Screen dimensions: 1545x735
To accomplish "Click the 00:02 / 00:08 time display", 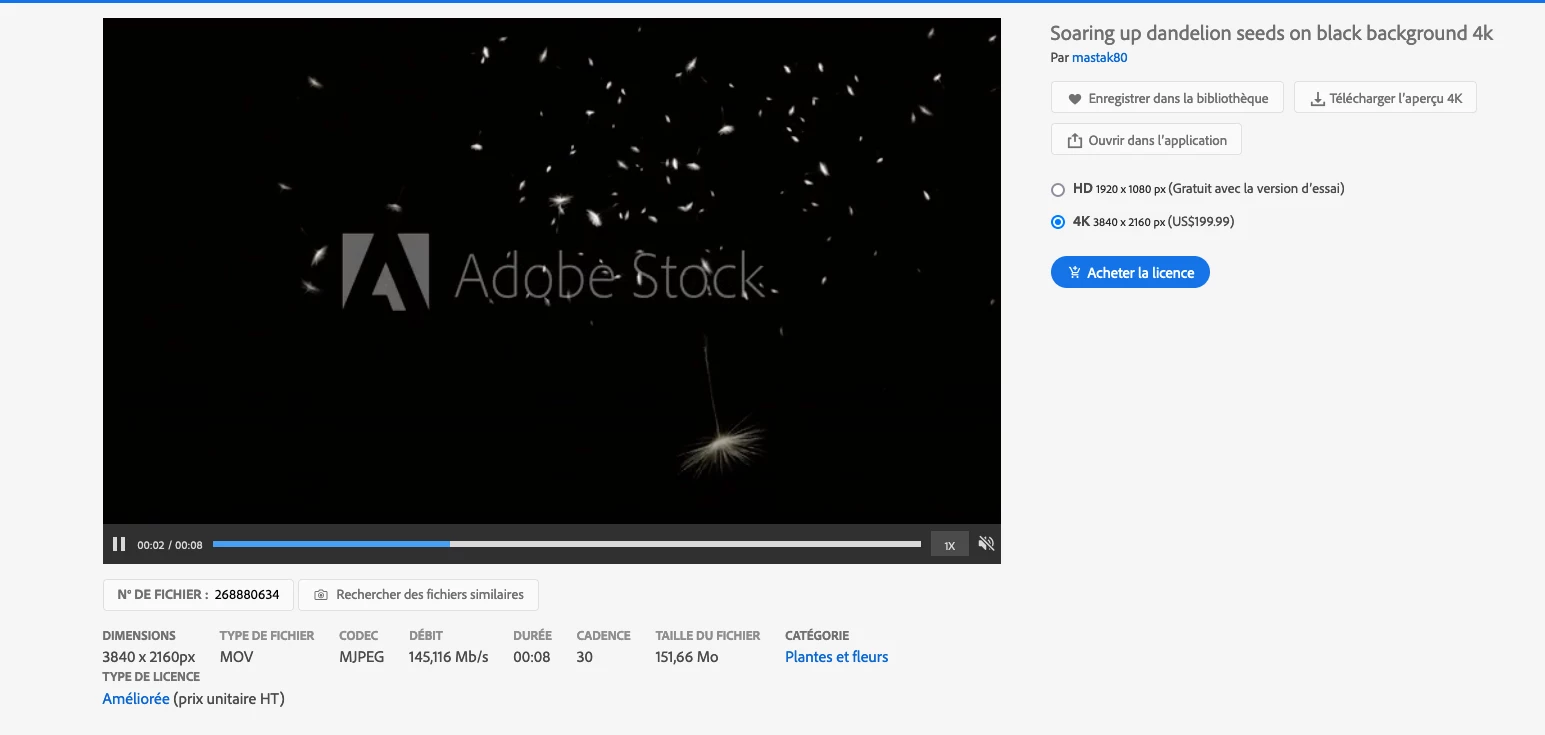I will tap(170, 545).
